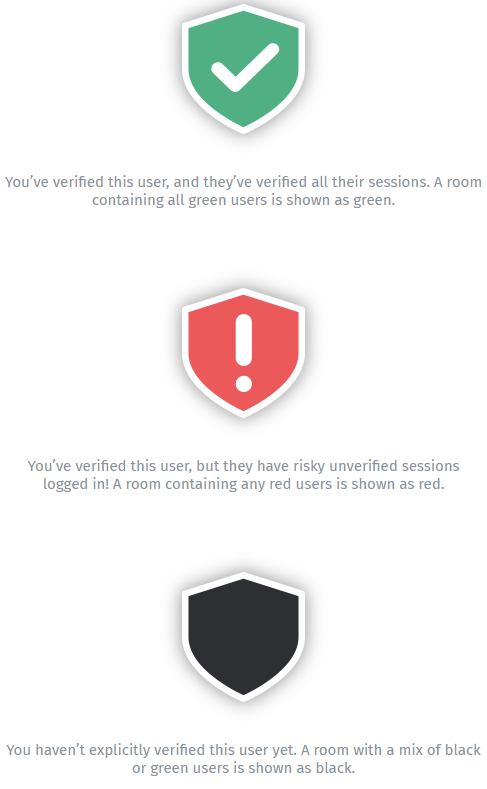The height and width of the screenshot is (789, 487).
Task: Click the line "containing all green users is shown as green."
Action: point(244,200)
